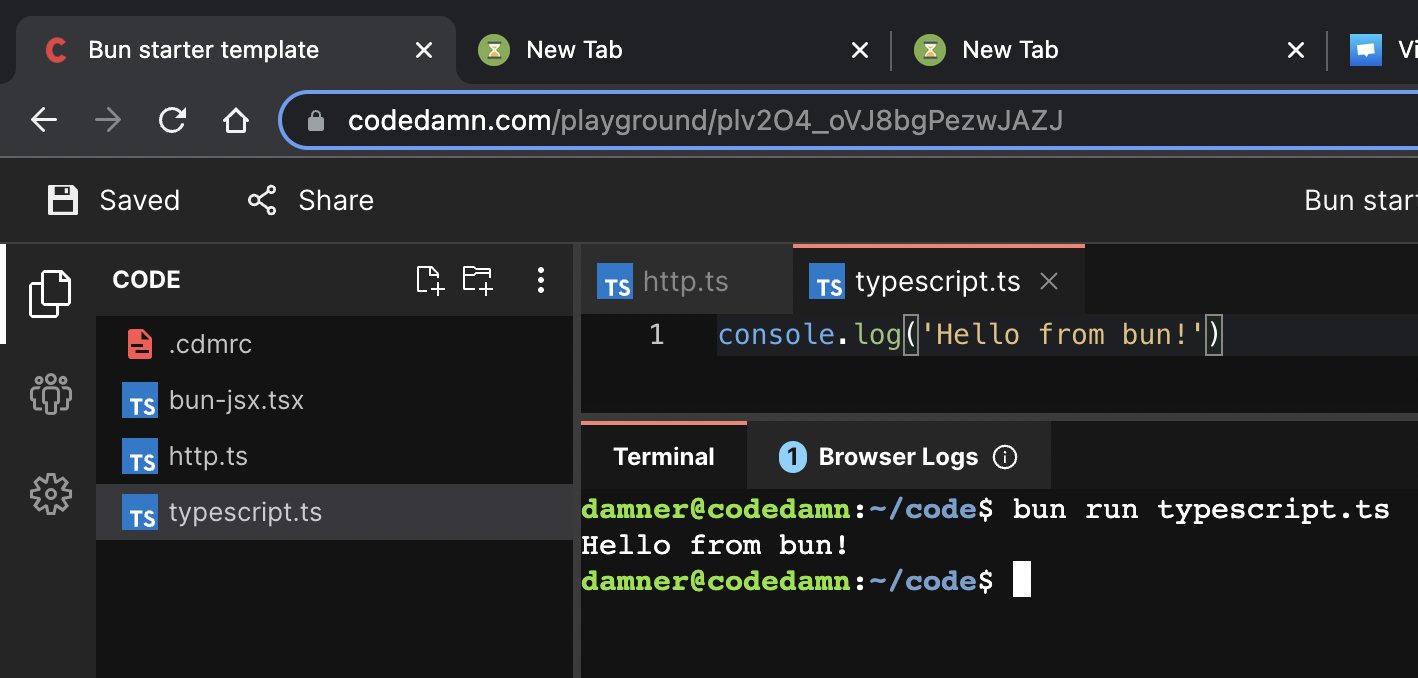1418x678 pixels.
Task: Go to the browser home page
Action: [235, 121]
